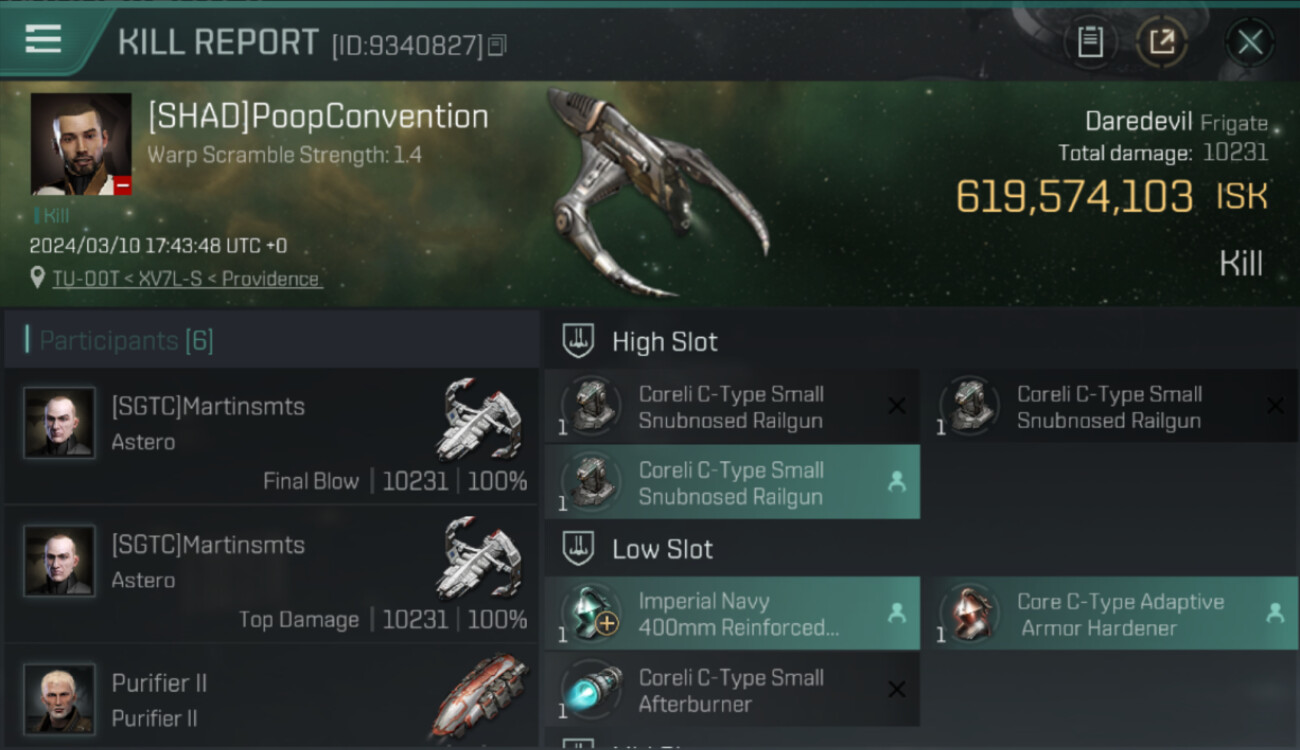Click the 619,574,103 ISK value
Image resolution: width=1300 pixels, height=750 pixels.
[1111, 197]
